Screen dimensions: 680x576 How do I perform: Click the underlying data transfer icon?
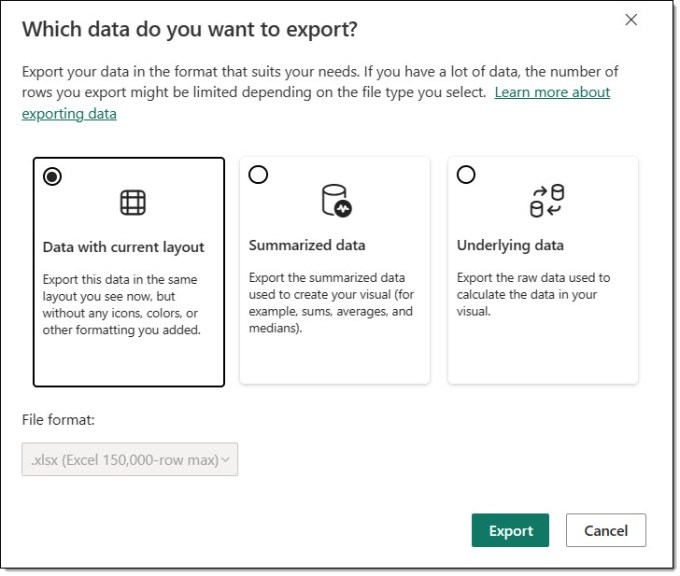[x=547, y=200]
